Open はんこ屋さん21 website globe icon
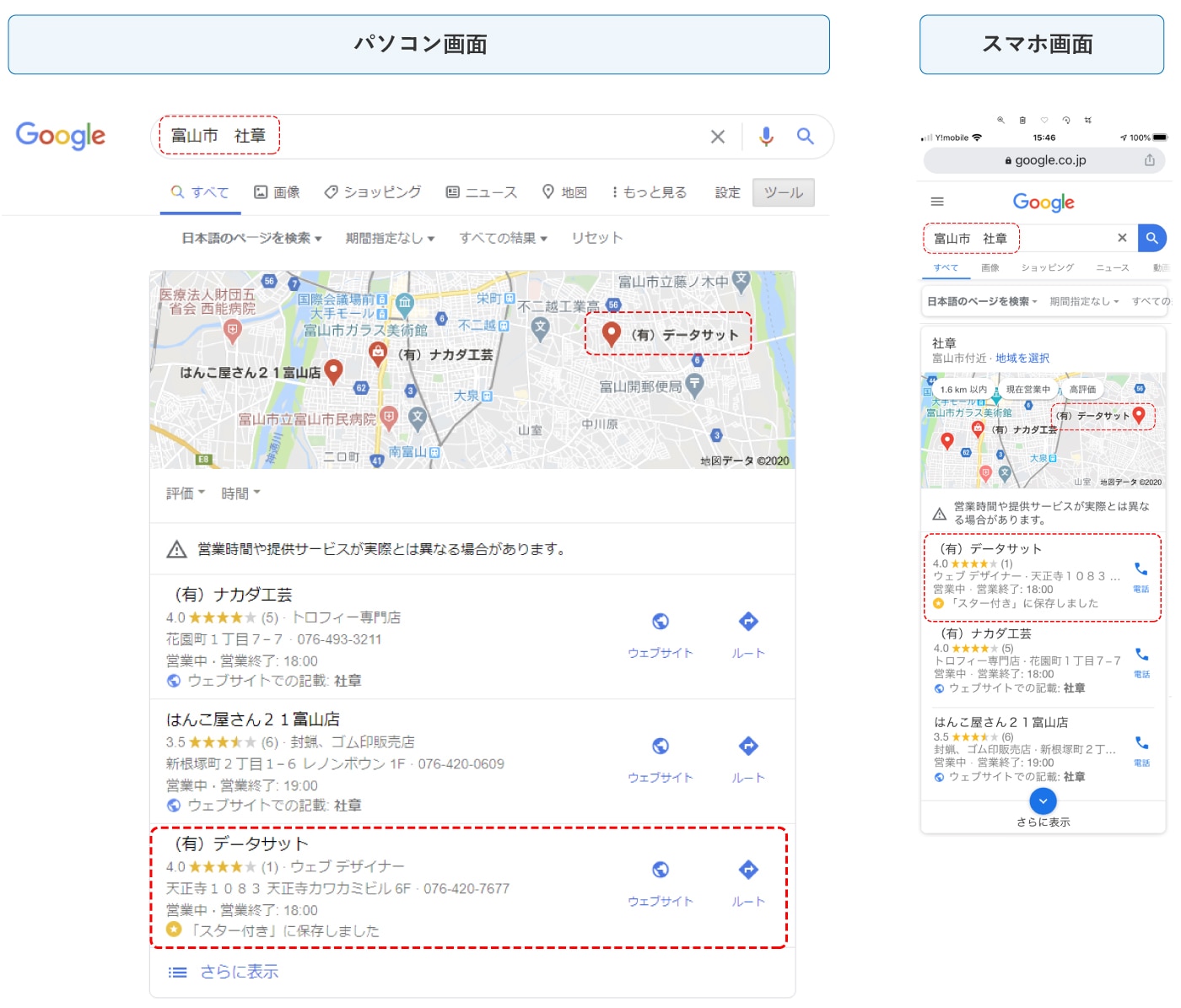Image resolution: width=1181 pixels, height=1008 pixels. tap(661, 746)
